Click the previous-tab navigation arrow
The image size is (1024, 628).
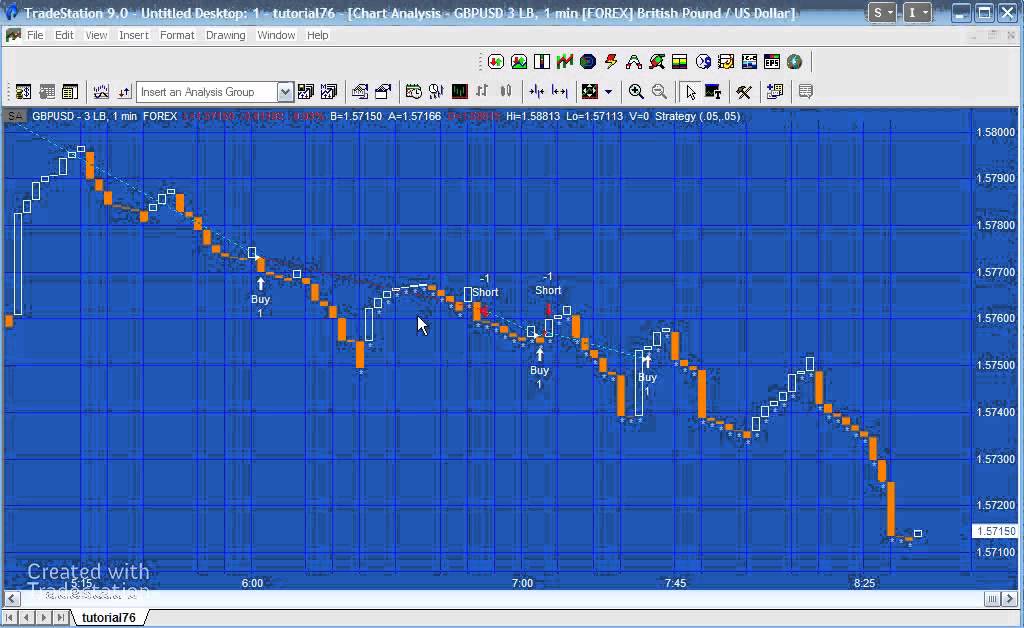coord(27,618)
